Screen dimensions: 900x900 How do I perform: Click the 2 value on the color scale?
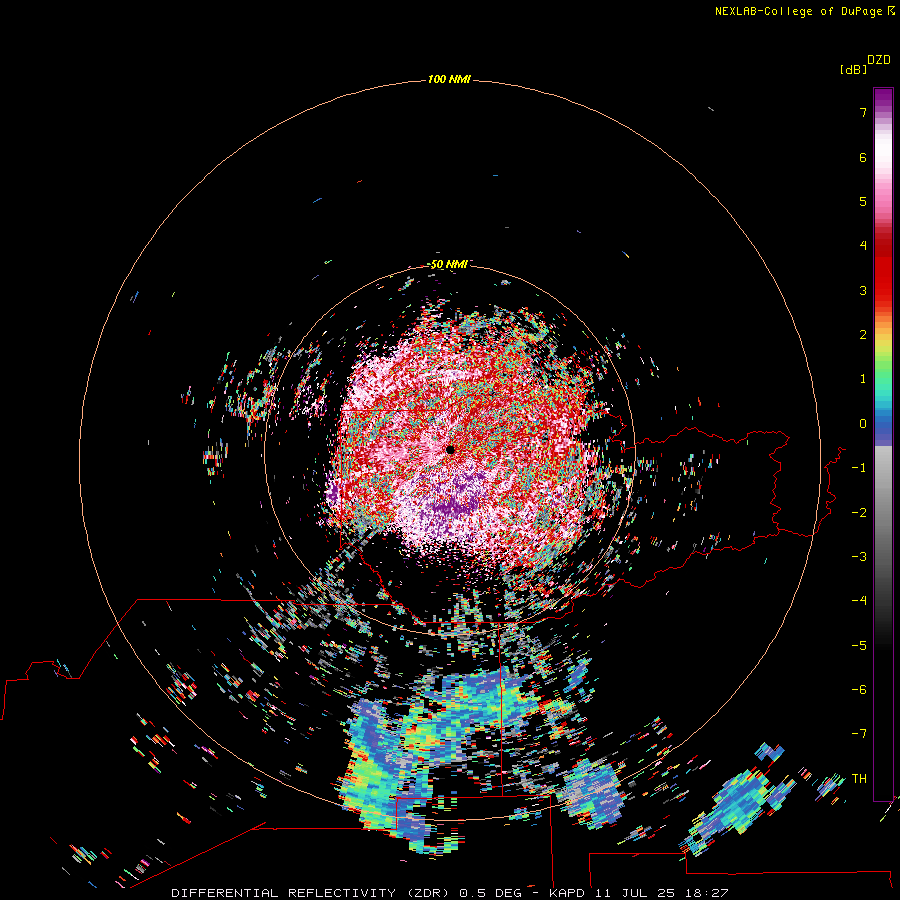863,335
